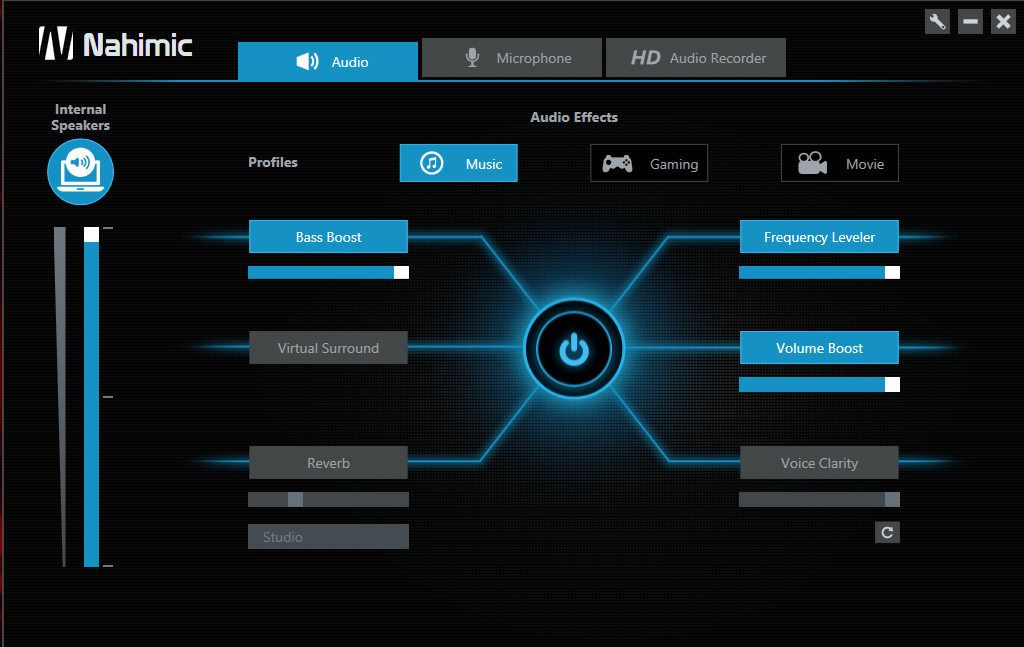
Task: Enable the Virtual Surround effect
Action: point(328,348)
